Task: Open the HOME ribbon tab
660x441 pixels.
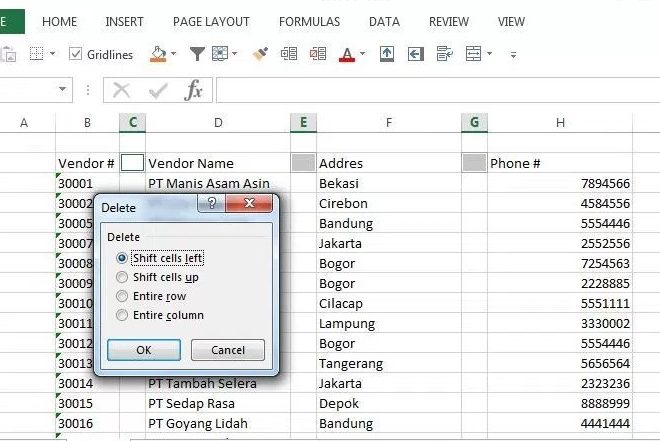Action: pyautogui.click(x=59, y=22)
